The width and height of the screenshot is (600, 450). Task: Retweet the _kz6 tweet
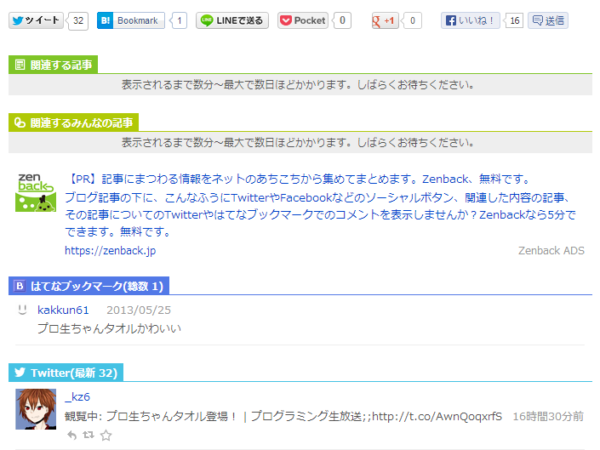click(x=88, y=435)
